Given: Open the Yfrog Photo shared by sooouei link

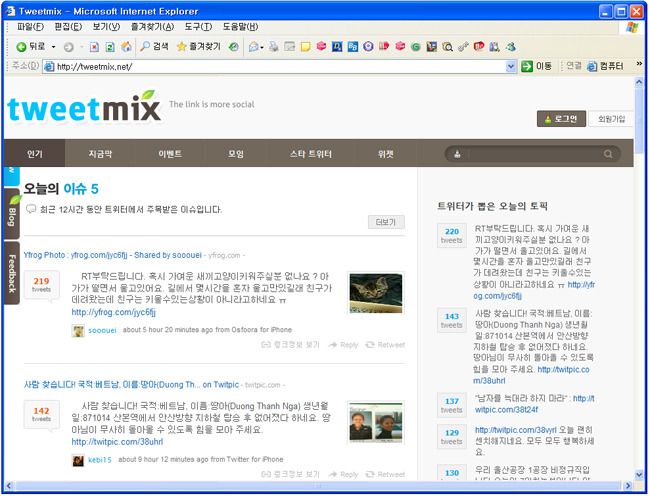Looking at the screenshot, I should (x=112, y=255).
